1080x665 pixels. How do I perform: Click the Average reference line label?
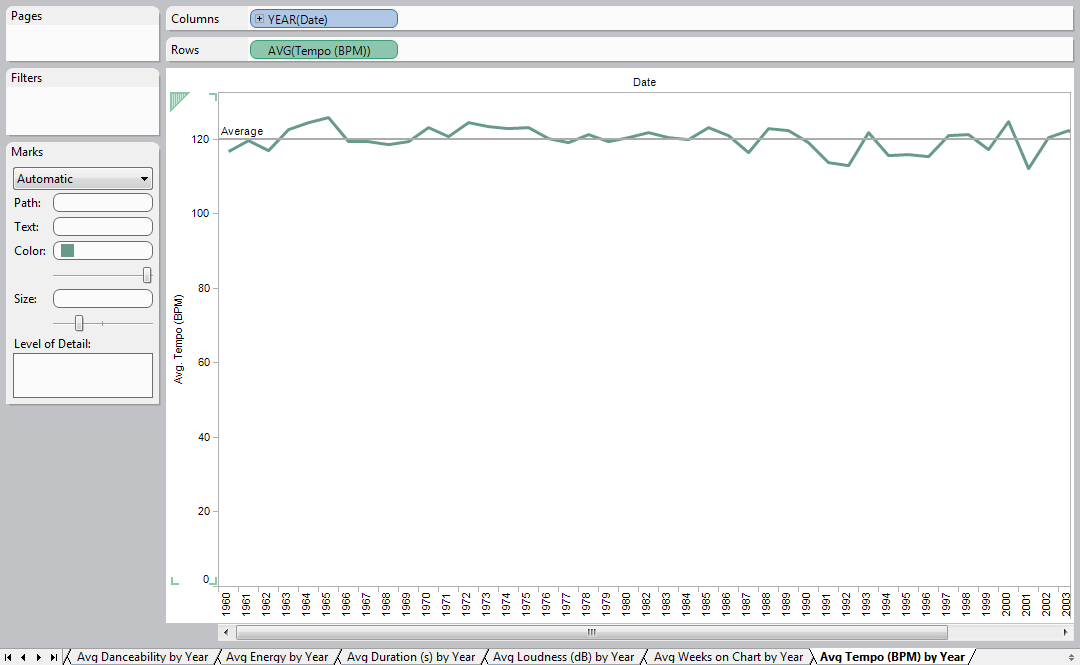(x=242, y=131)
